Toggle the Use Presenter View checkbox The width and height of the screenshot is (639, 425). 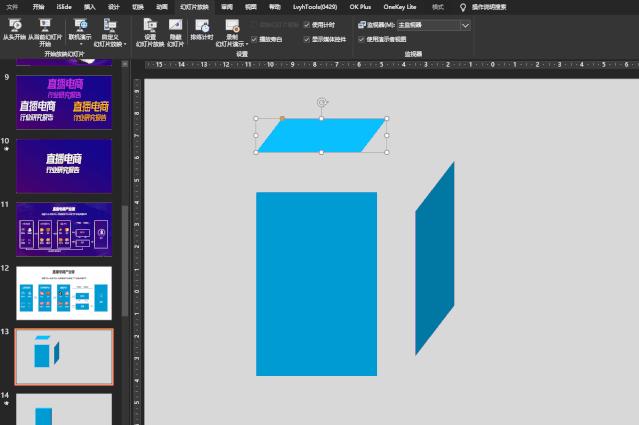click(362, 39)
